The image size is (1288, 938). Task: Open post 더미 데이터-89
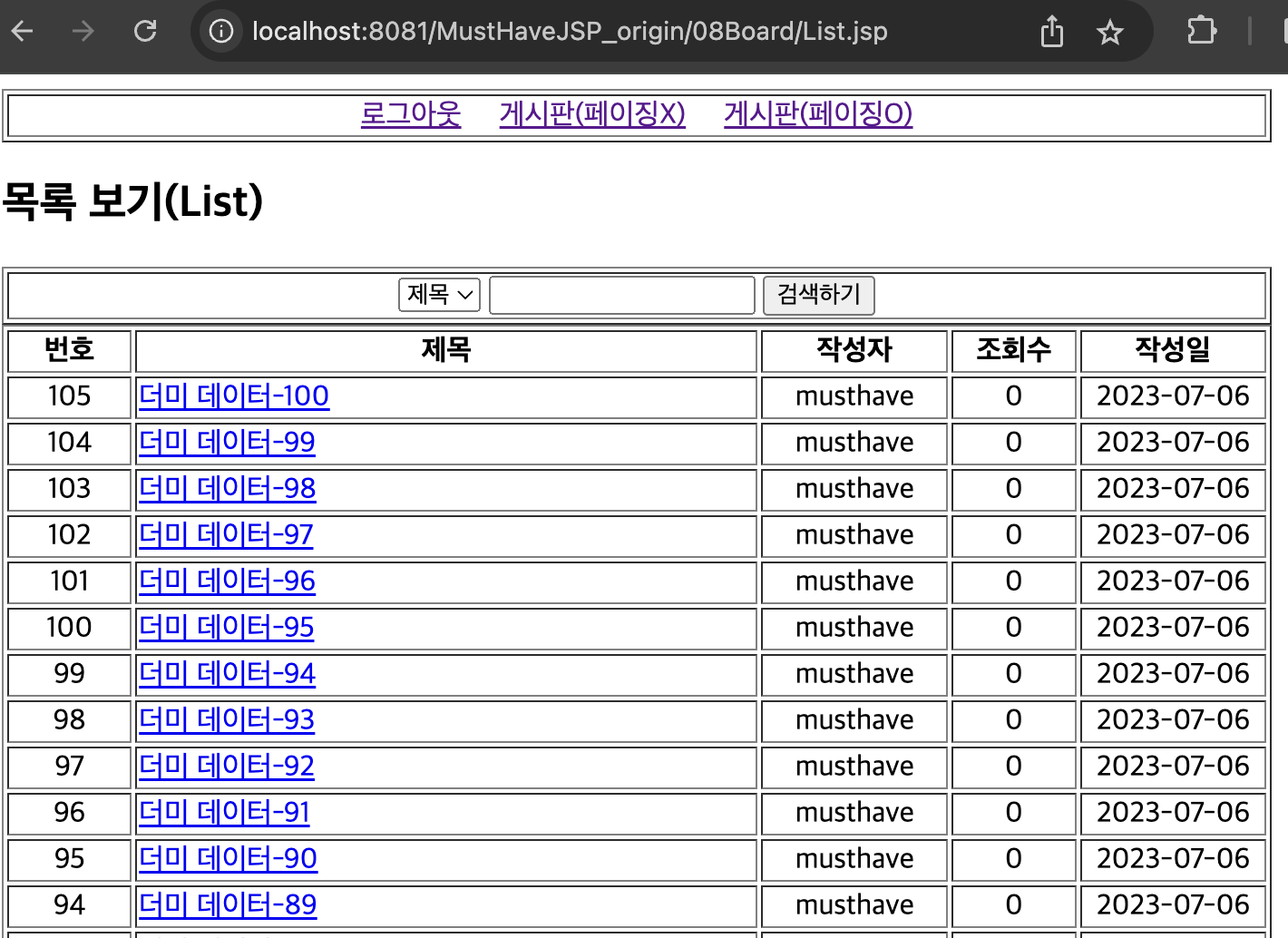[228, 905]
